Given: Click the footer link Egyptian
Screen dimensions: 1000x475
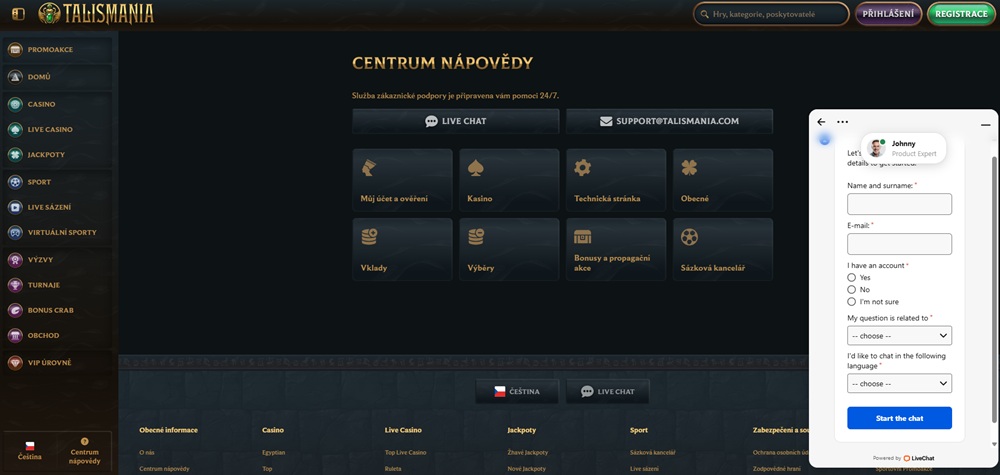Looking at the screenshot, I should point(274,453).
